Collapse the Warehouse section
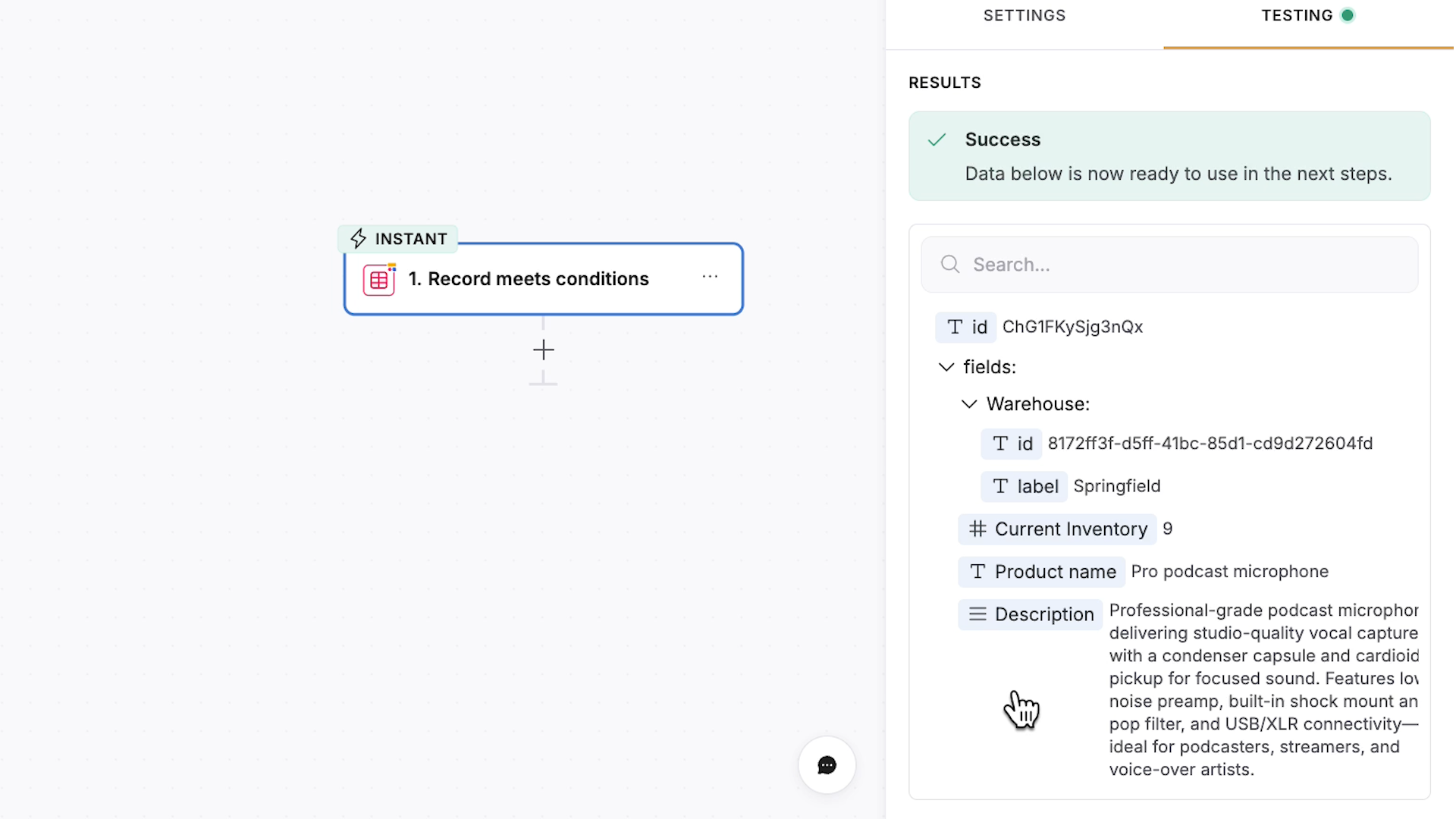The image size is (1456, 819). (969, 404)
